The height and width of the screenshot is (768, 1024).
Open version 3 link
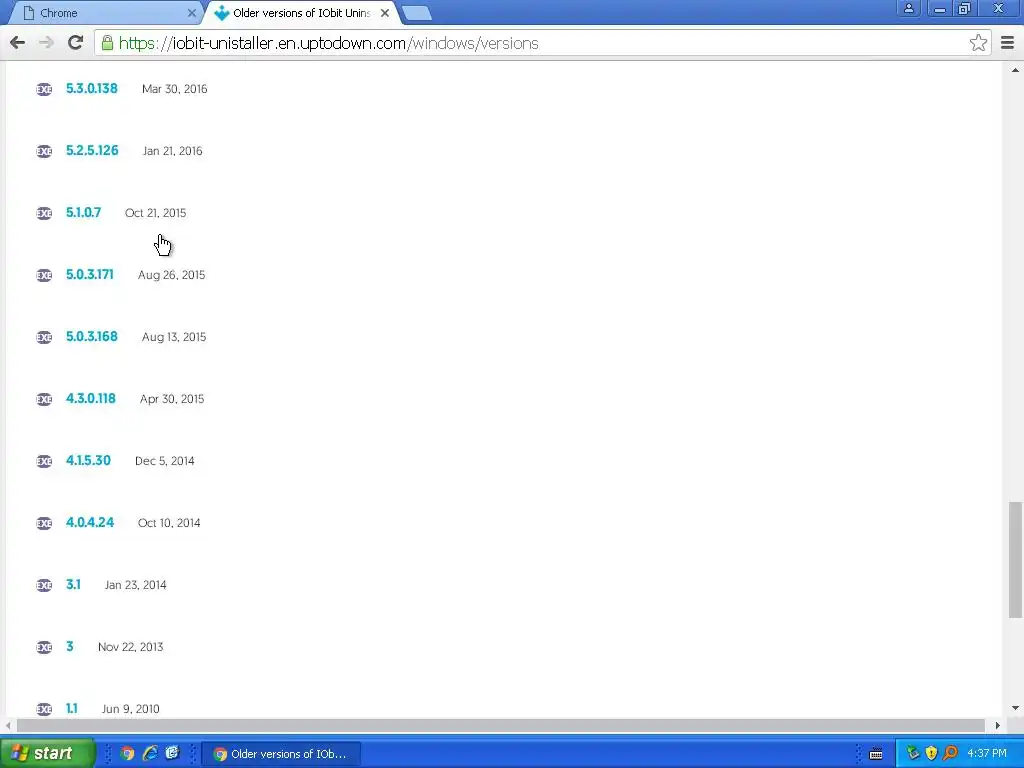pos(70,647)
